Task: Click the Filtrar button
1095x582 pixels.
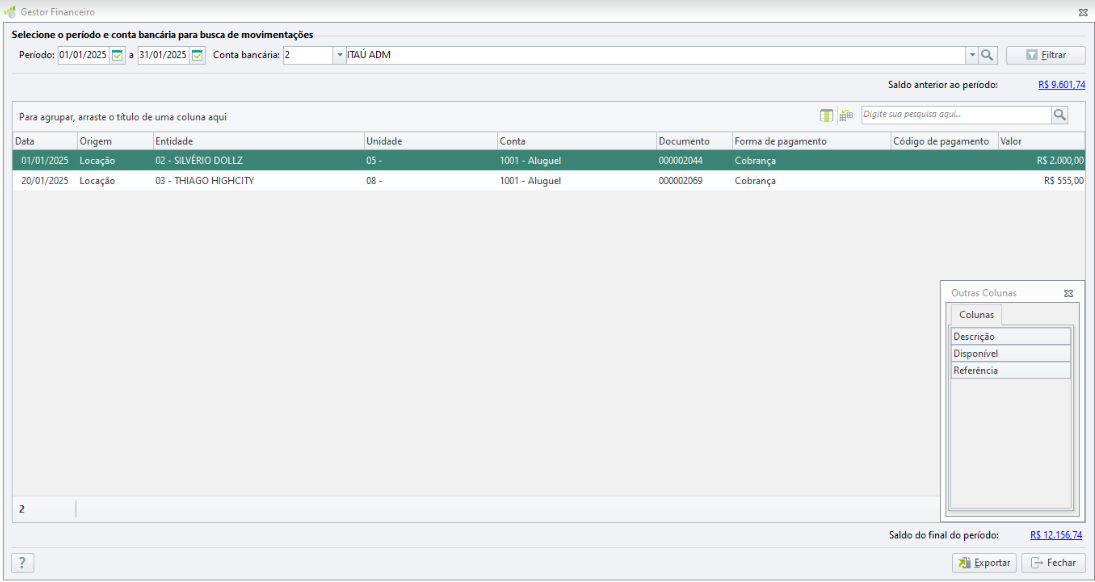Action: tap(1045, 55)
